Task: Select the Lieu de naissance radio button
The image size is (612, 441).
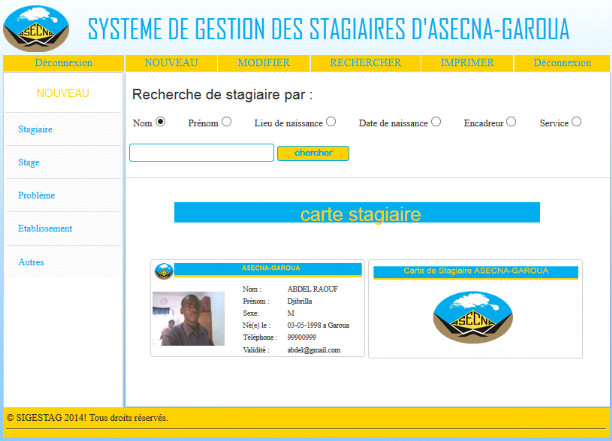Action: (330, 122)
